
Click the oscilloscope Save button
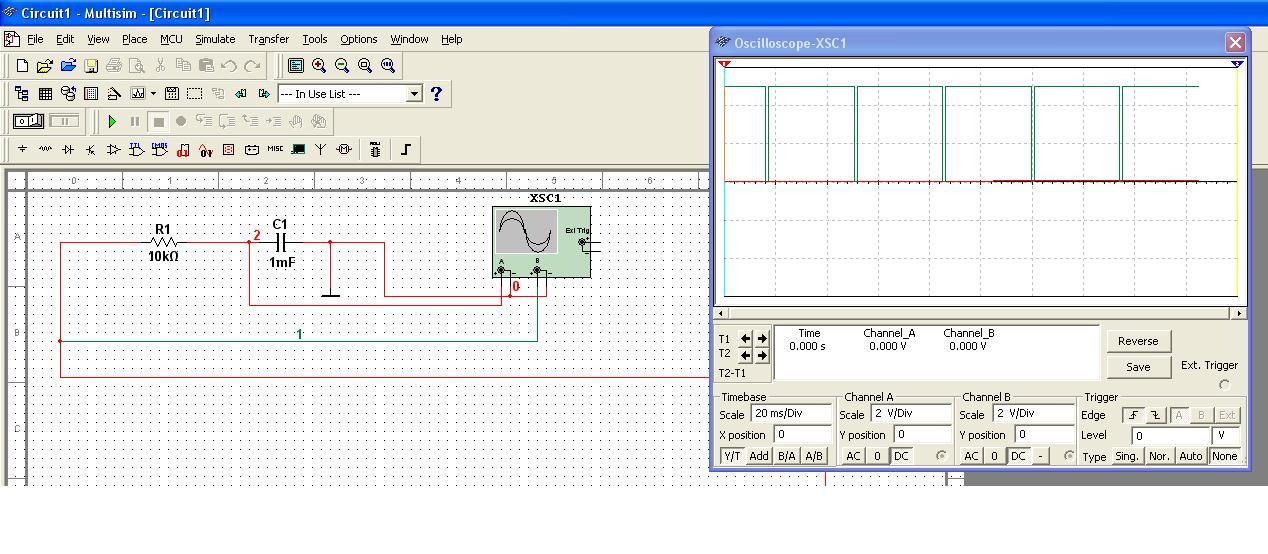click(x=1138, y=367)
